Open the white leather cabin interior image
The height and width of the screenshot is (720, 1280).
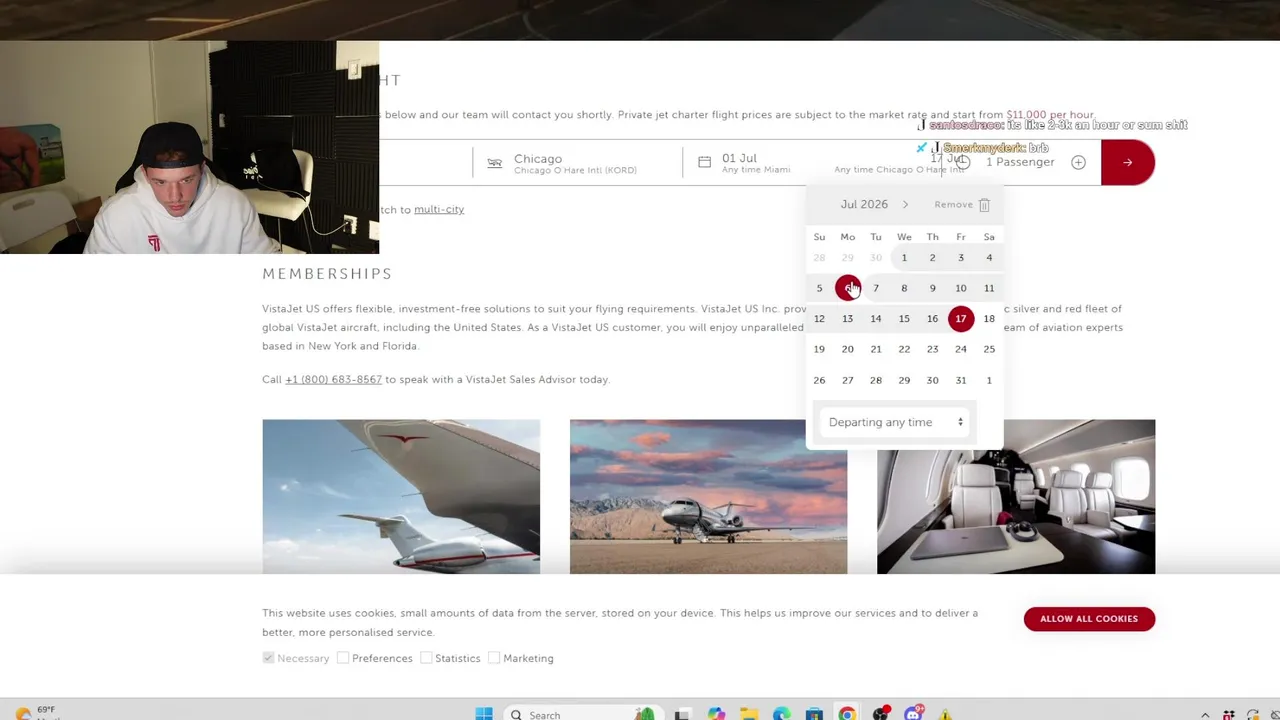tap(1016, 497)
